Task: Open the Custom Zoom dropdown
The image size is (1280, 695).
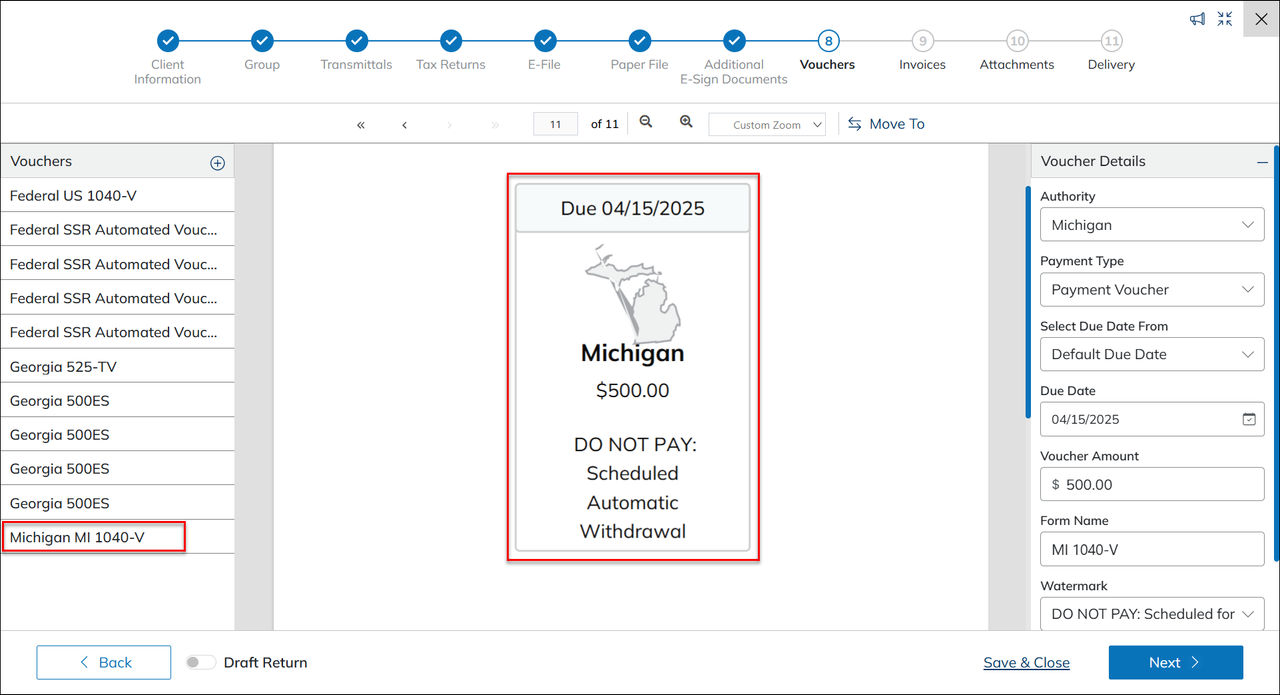Action: (767, 125)
